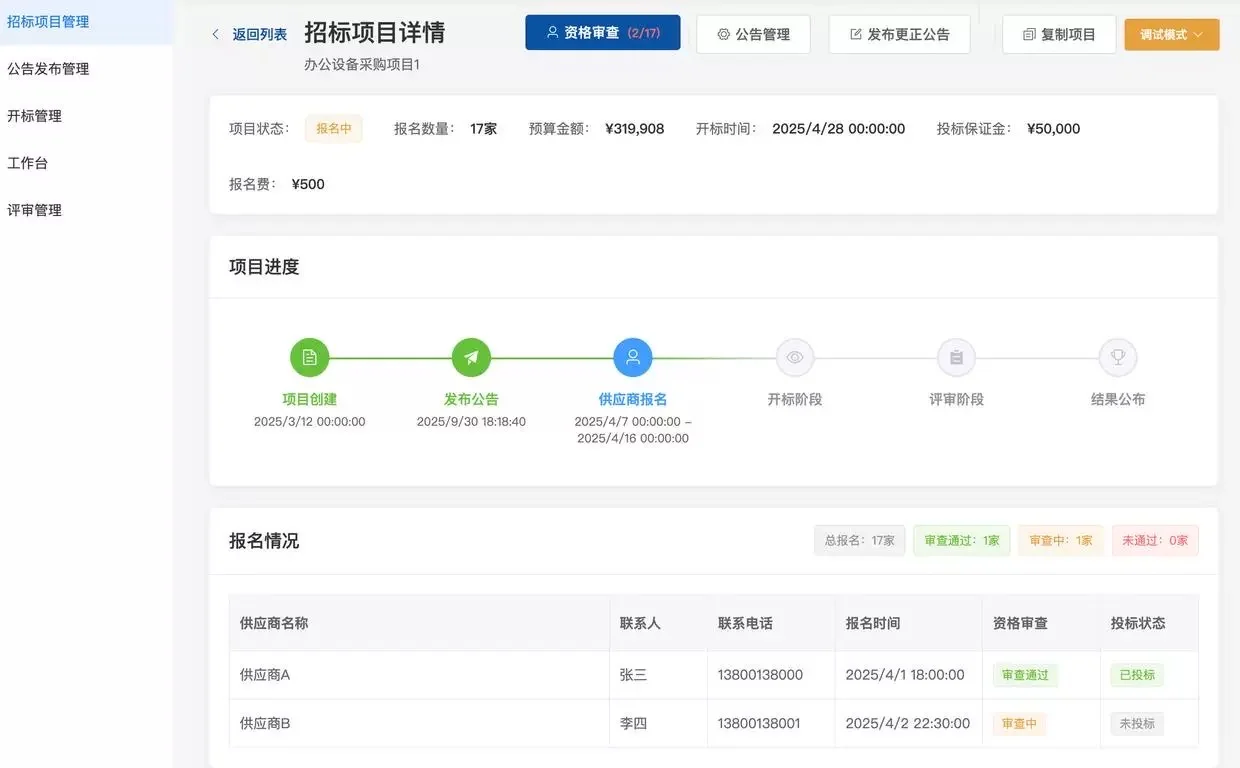Click the 发布公告 publish announcement step icon
The image size is (1240, 768).
471,357
